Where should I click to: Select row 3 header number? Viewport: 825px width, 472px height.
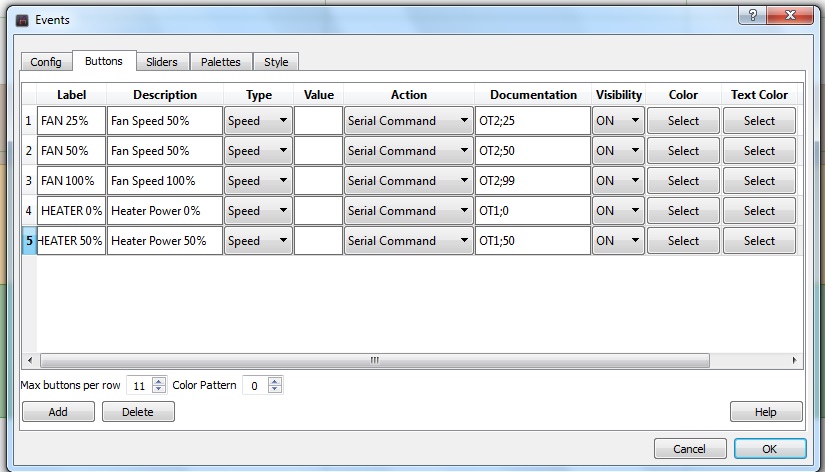[28, 181]
